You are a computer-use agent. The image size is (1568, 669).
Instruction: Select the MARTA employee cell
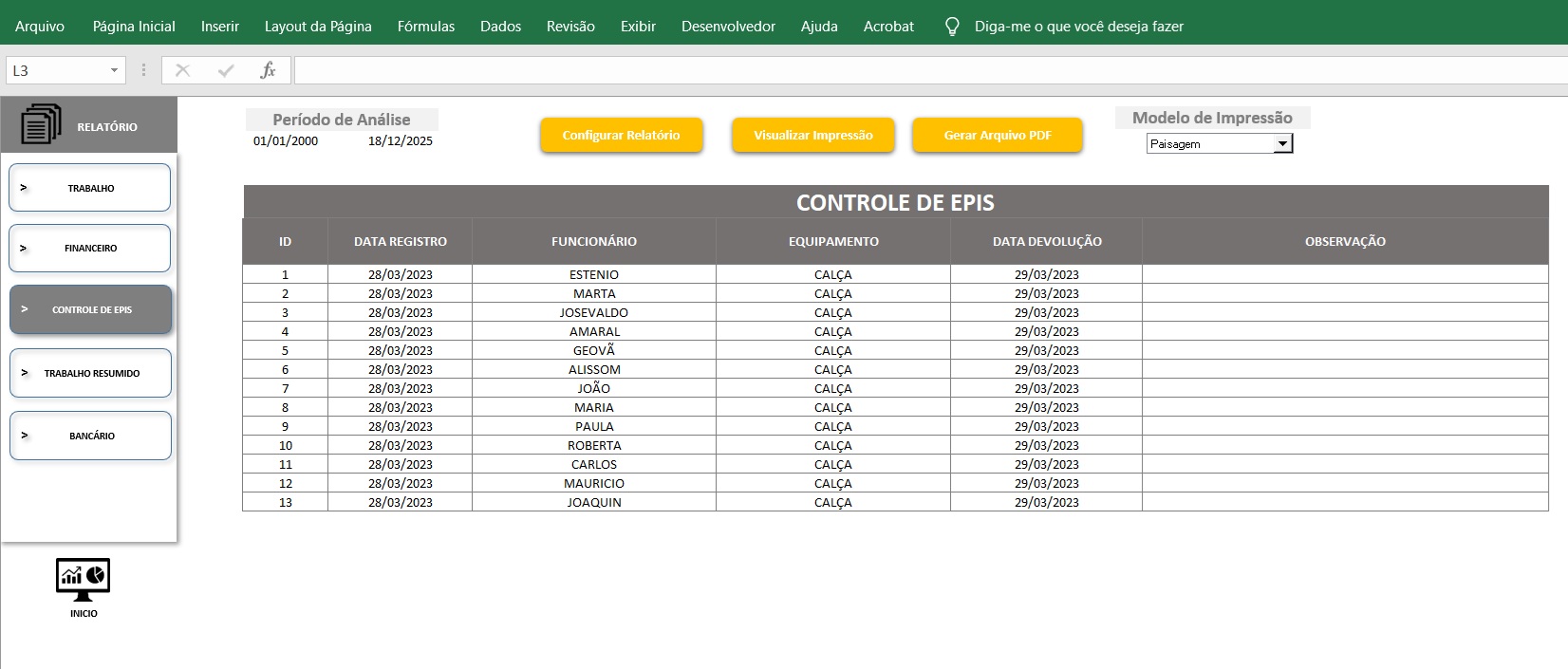(x=594, y=293)
